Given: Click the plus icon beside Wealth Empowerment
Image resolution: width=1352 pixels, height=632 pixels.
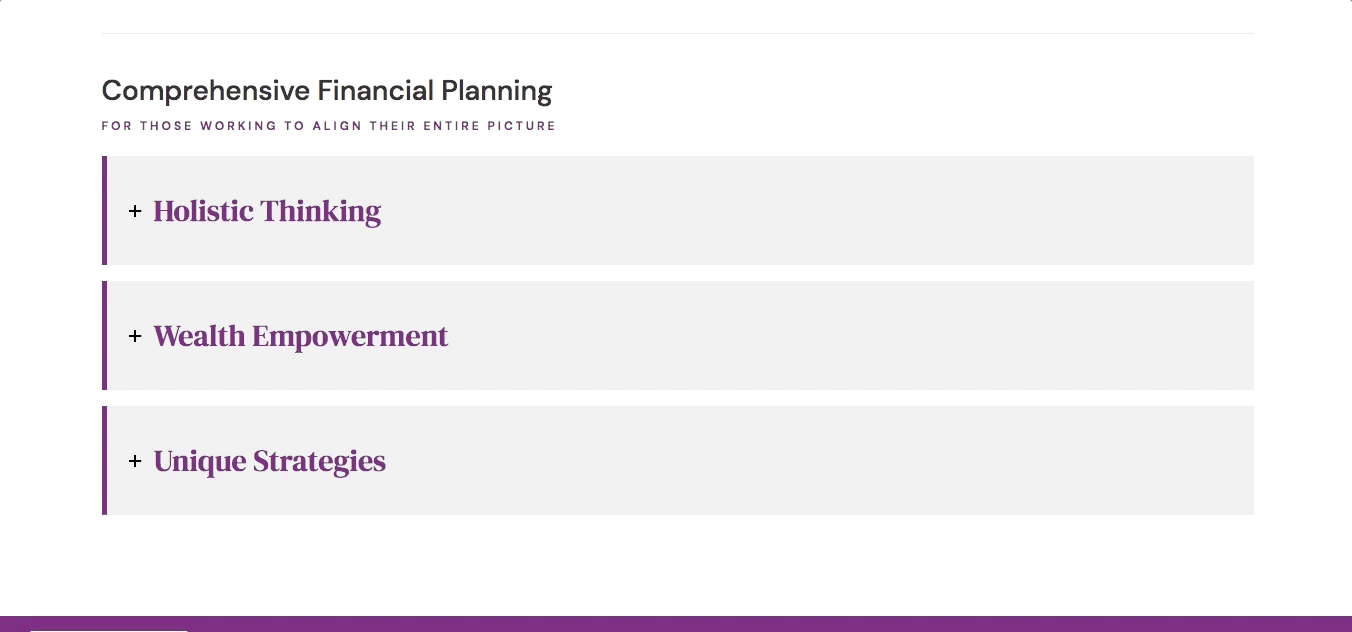Looking at the screenshot, I should tap(135, 336).
